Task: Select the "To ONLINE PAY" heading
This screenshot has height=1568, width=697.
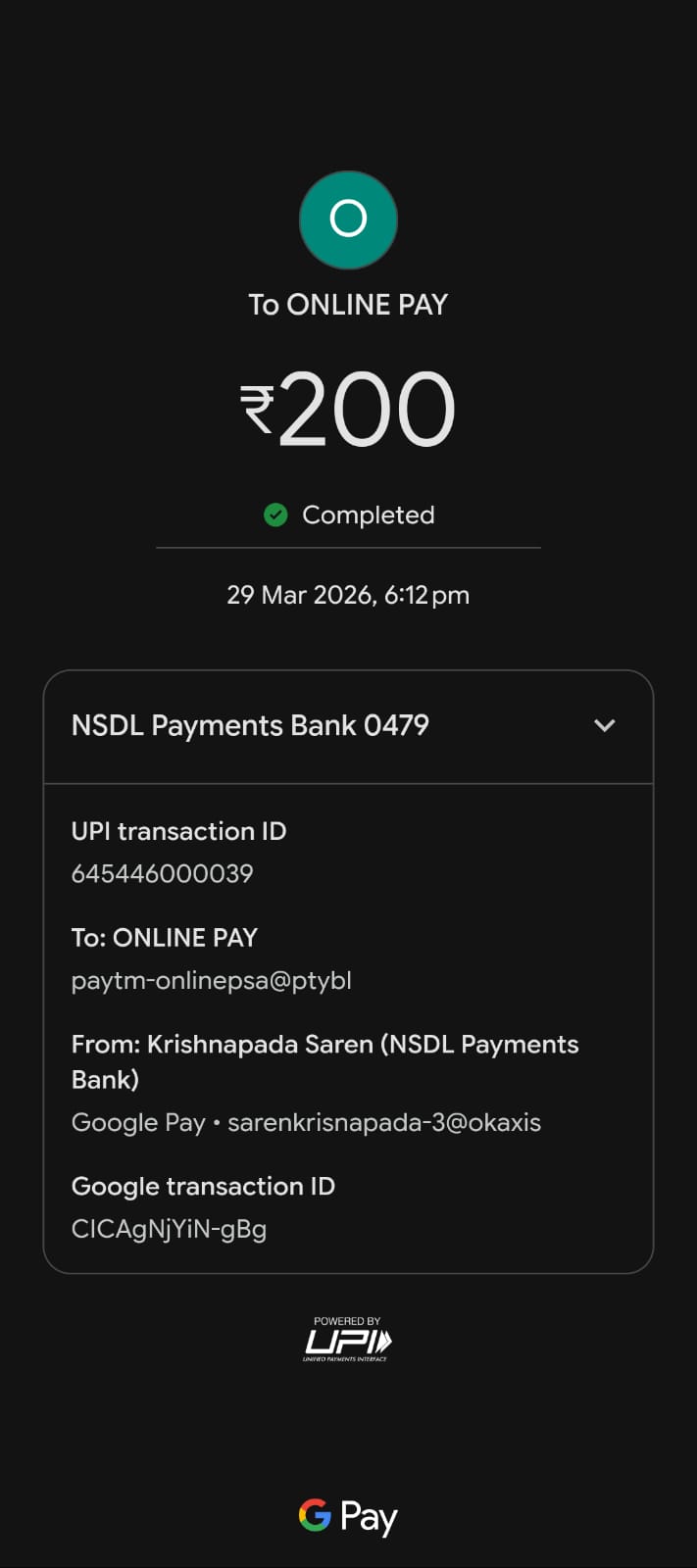Action: 348,305
